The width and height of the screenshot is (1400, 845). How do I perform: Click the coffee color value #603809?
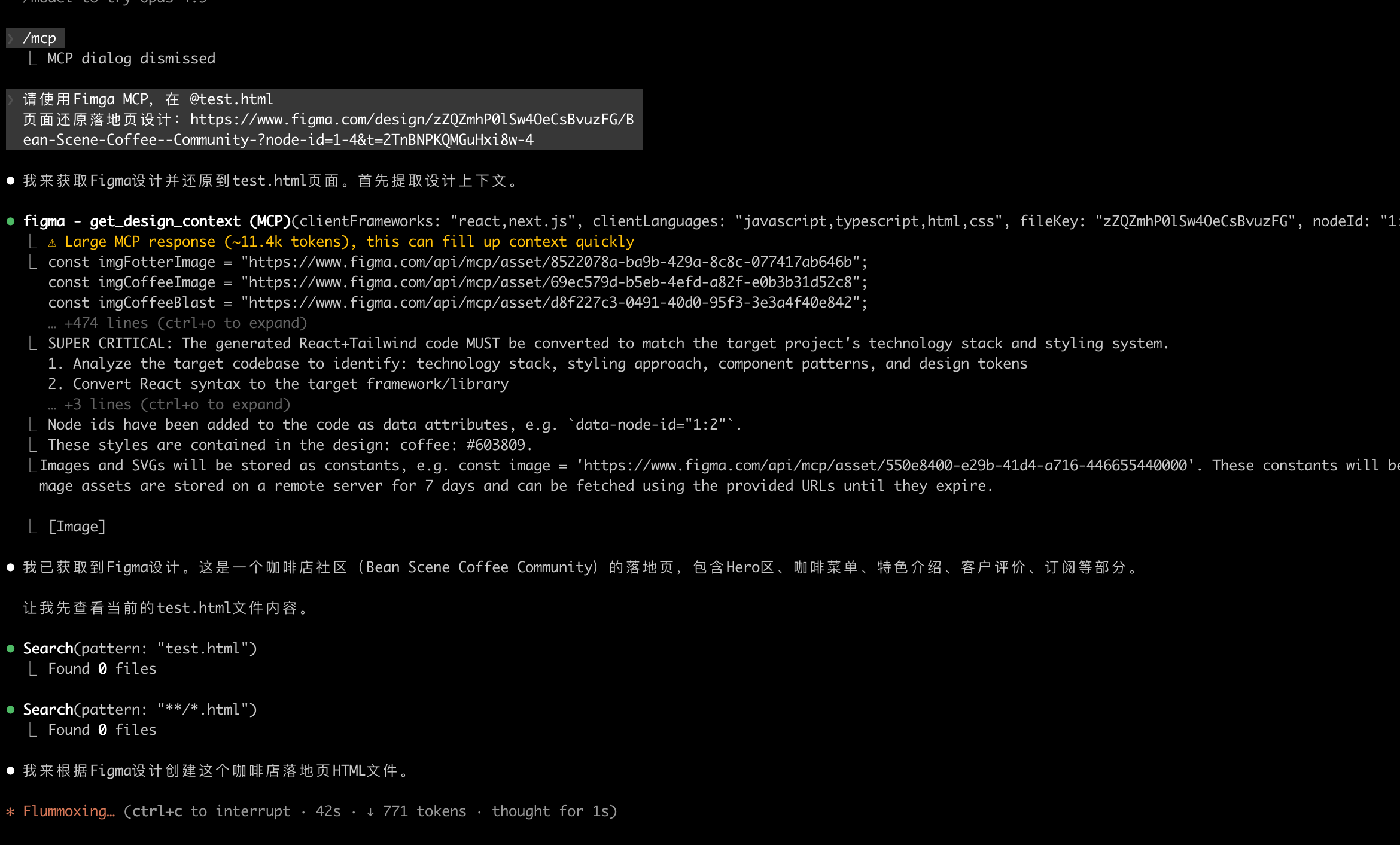[497, 445]
